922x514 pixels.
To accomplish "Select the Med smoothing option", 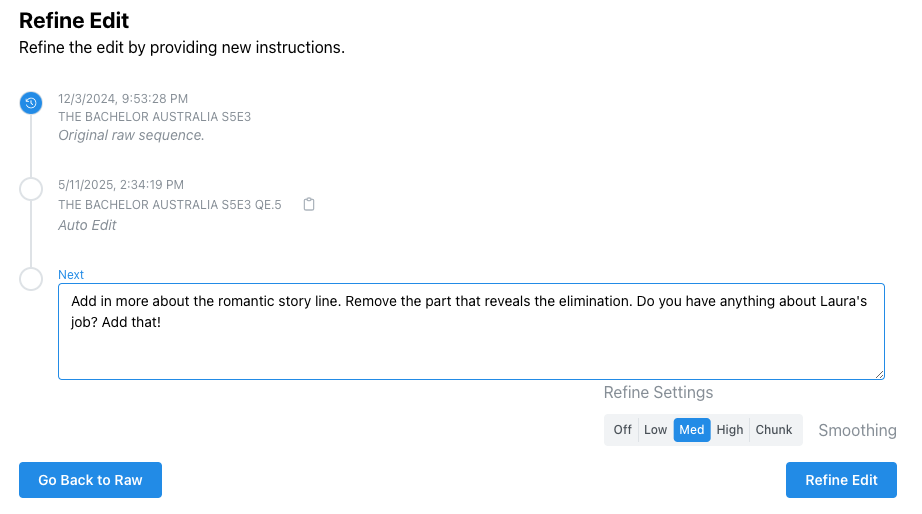I will [x=692, y=430].
